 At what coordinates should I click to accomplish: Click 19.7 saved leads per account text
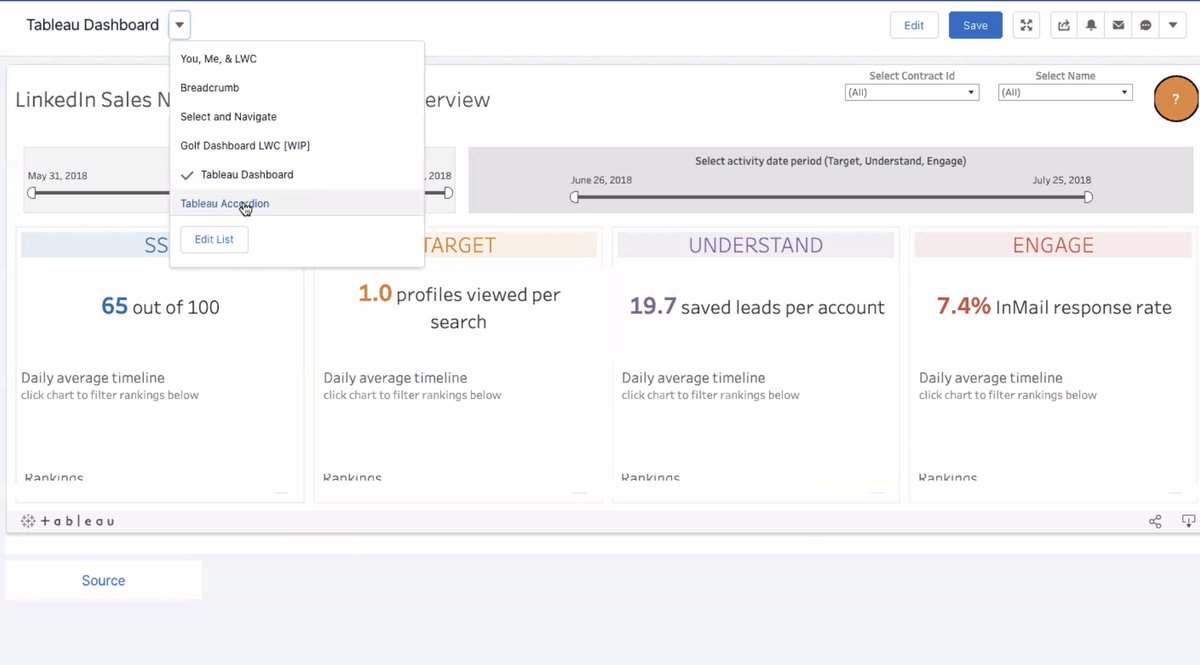757,306
